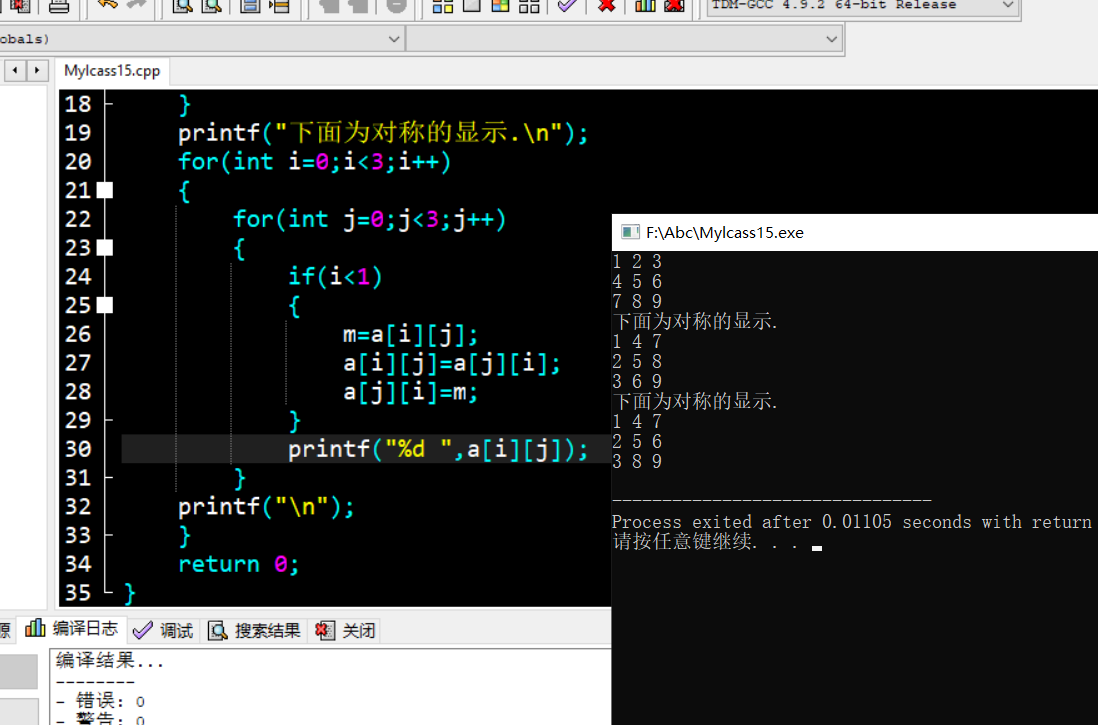Click the 关闭 tab in bottom panel
1098x725 pixels.
coord(346,630)
